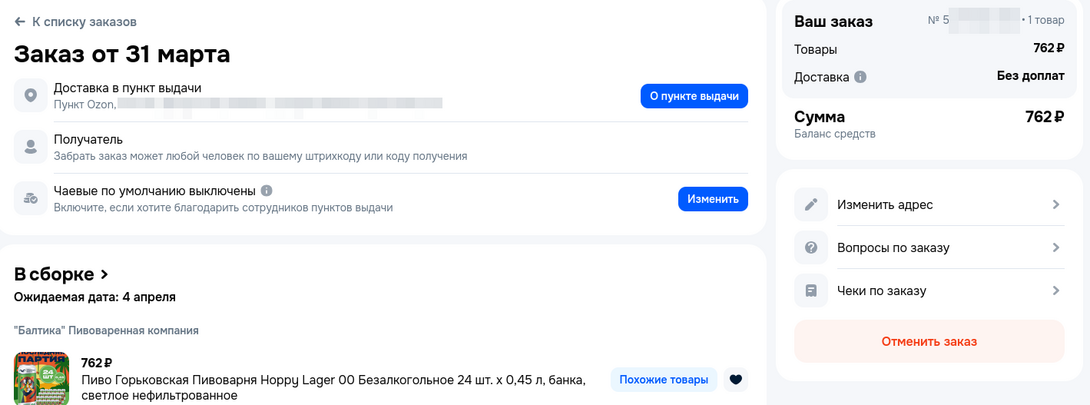Viewport: 1090px width, 405px height.
Task: Open the 'Вопросы по заказу' chevron arrow
Action: (x=1056, y=248)
